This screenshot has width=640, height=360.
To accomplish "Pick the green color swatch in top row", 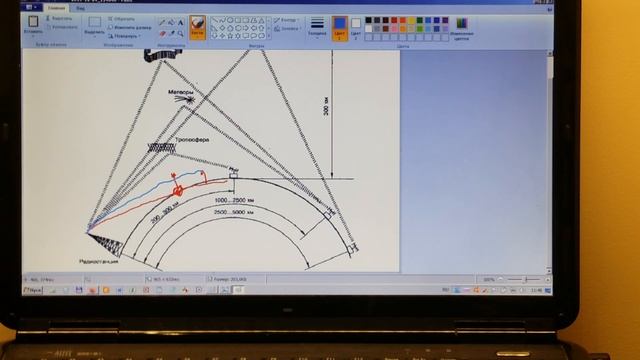I will pyautogui.click(x=420, y=20).
